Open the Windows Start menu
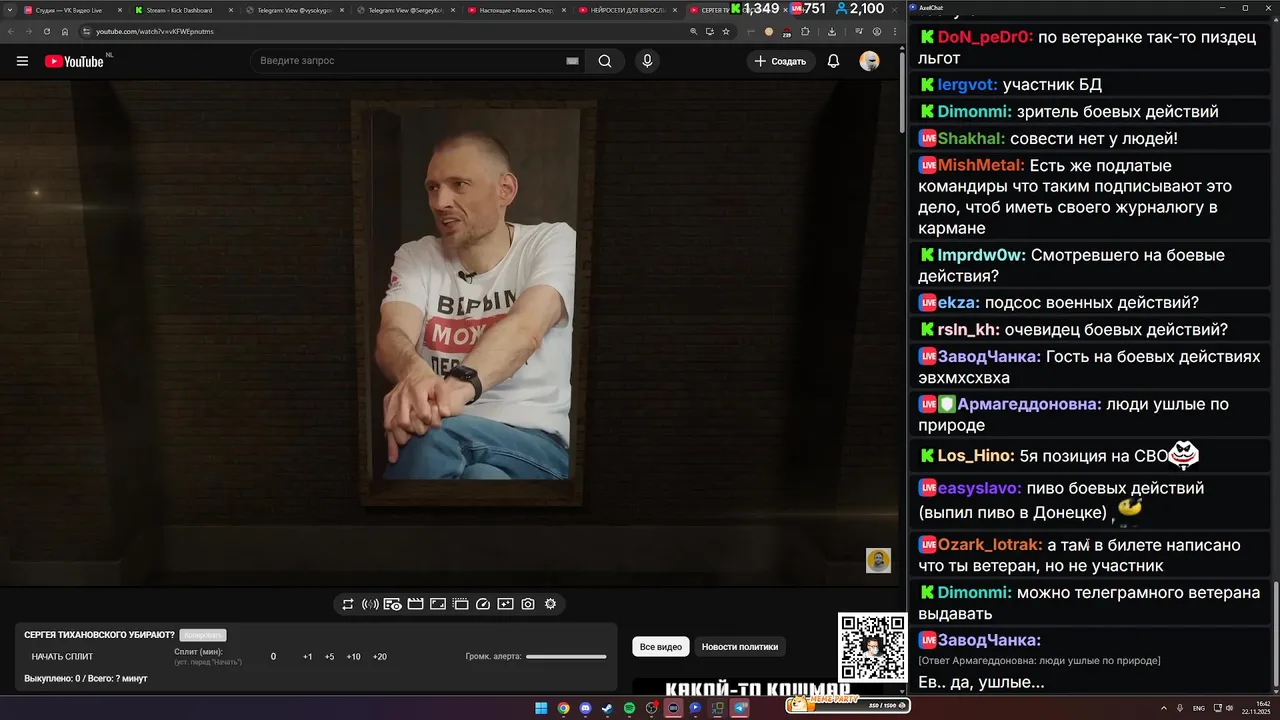 click(x=541, y=708)
